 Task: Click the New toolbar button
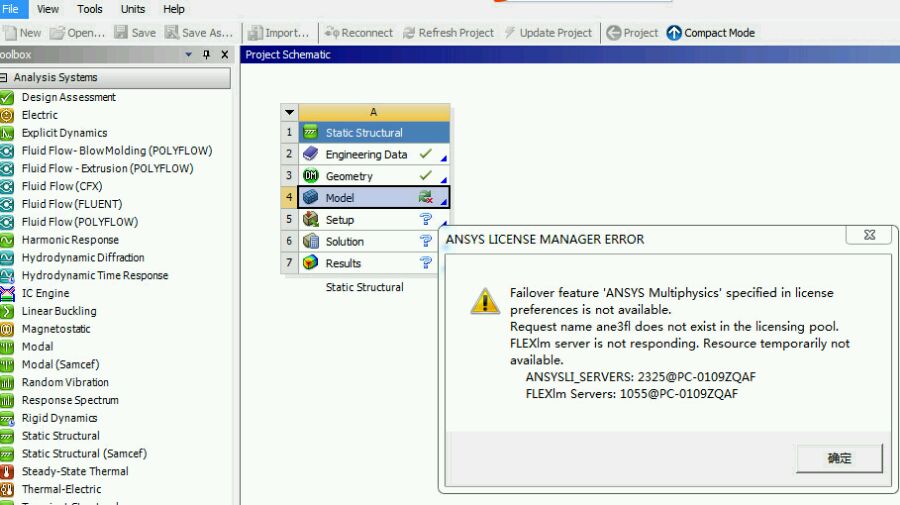click(22, 33)
